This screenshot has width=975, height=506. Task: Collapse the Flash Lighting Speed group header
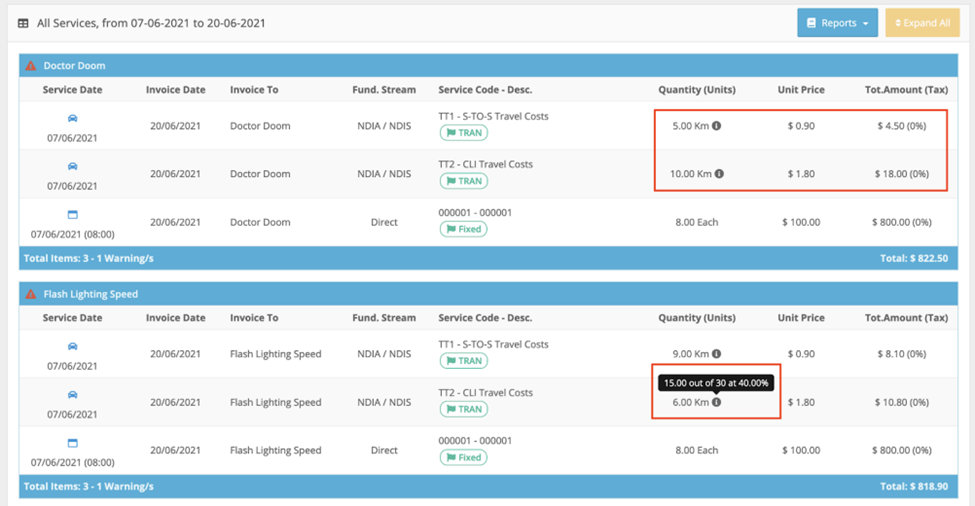point(488,293)
